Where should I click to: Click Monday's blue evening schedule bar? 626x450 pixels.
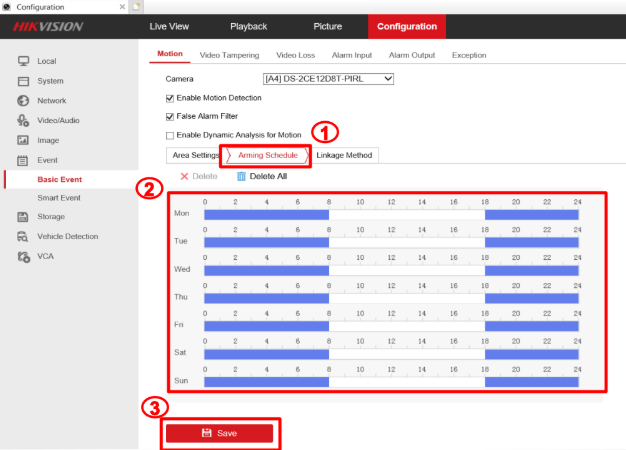point(531,214)
